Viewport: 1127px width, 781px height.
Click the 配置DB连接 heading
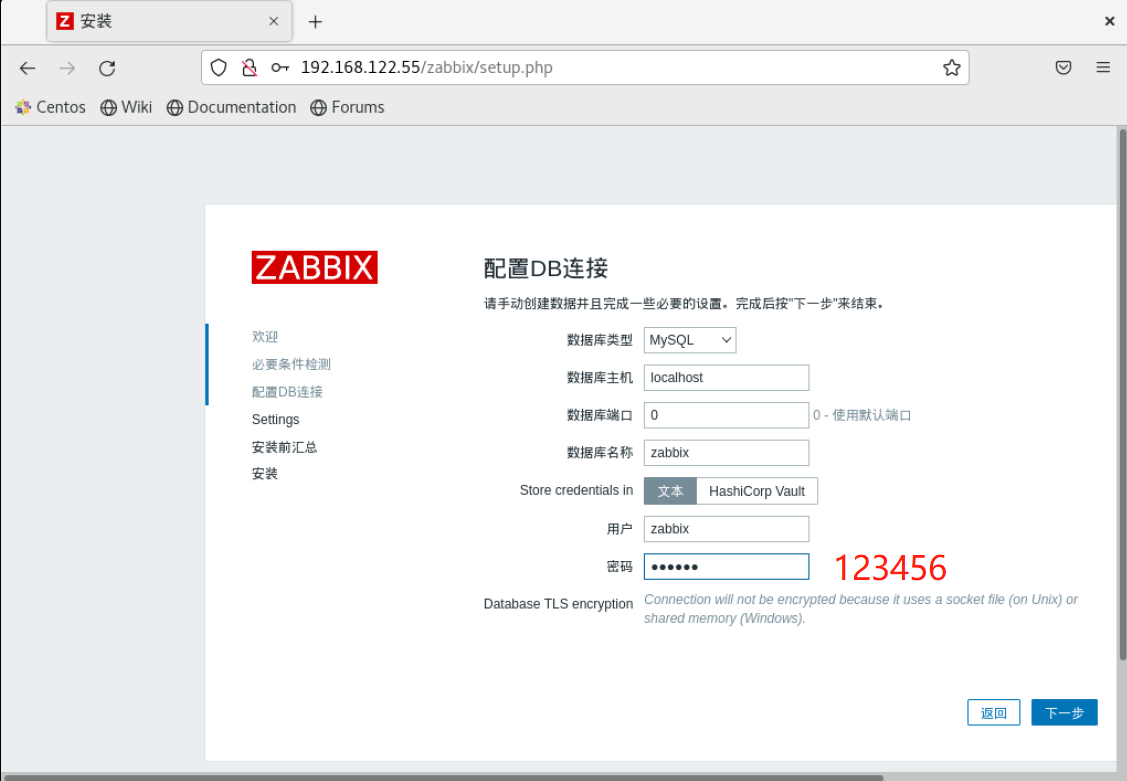[x=546, y=268]
